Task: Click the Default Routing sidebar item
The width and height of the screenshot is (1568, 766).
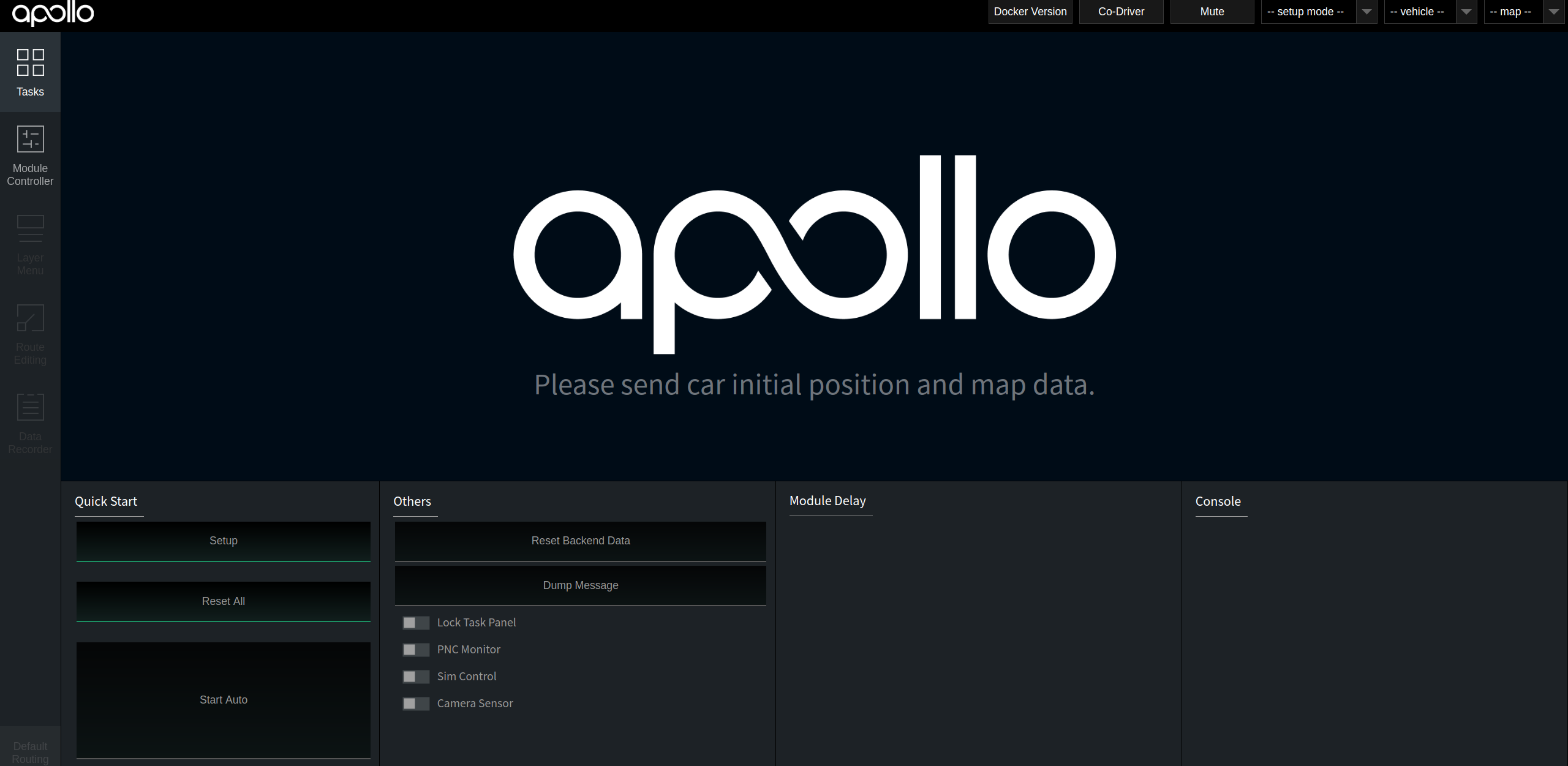Action: pos(30,751)
